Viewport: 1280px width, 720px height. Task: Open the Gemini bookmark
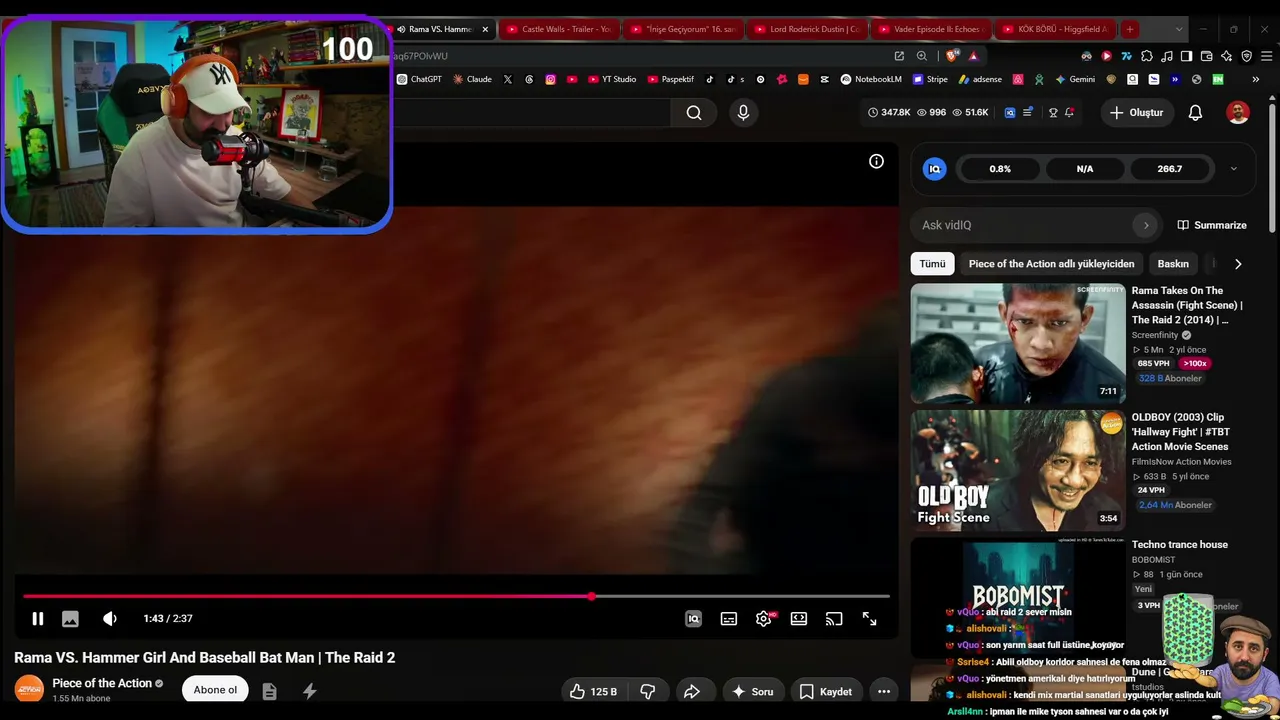click(1074, 79)
